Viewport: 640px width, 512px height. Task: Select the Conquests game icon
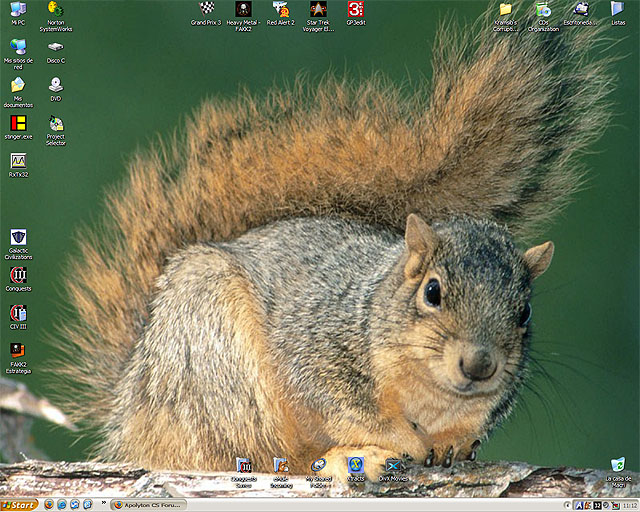(x=18, y=276)
